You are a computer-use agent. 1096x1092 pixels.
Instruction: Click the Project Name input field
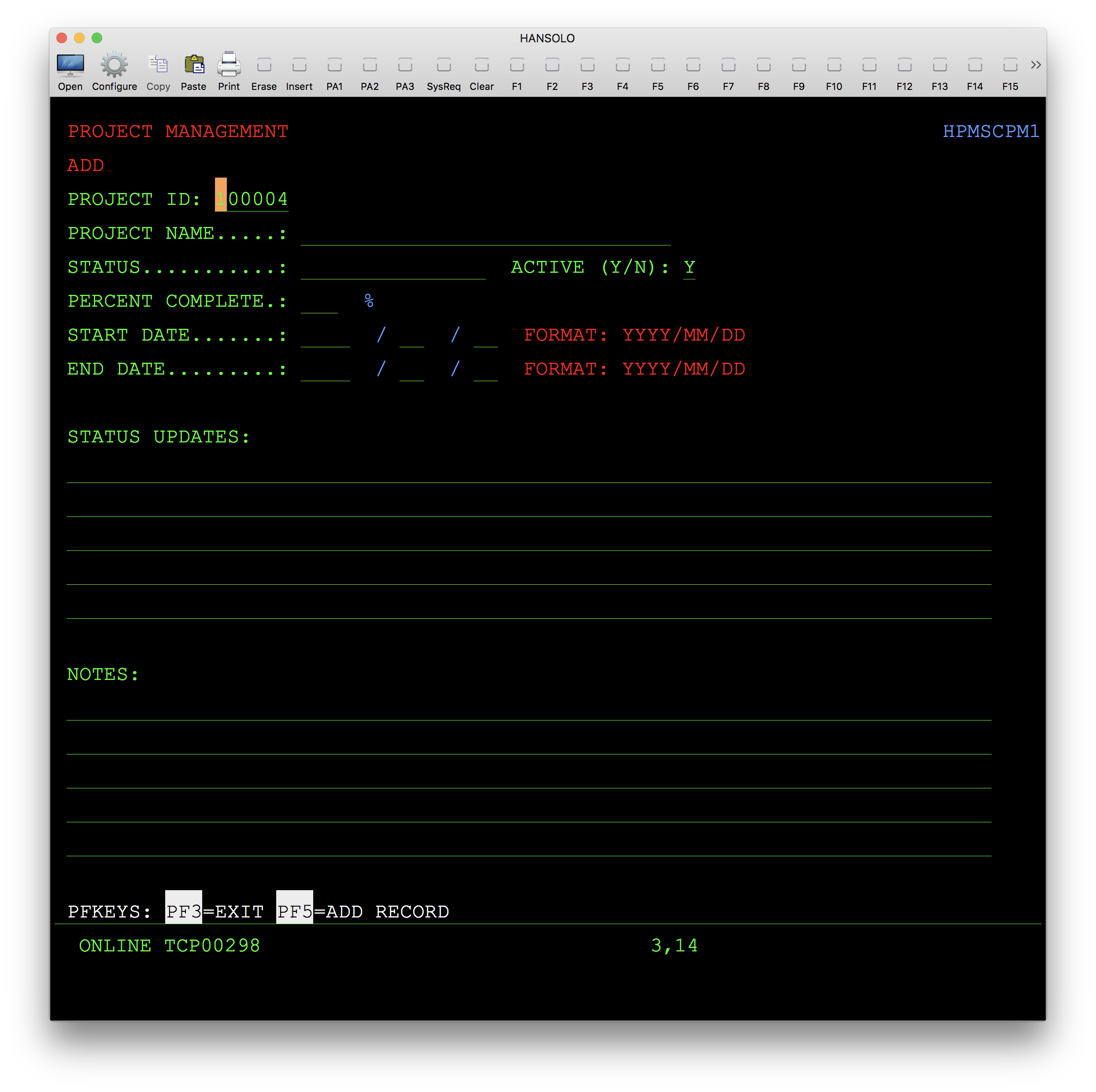pos(485,234)
